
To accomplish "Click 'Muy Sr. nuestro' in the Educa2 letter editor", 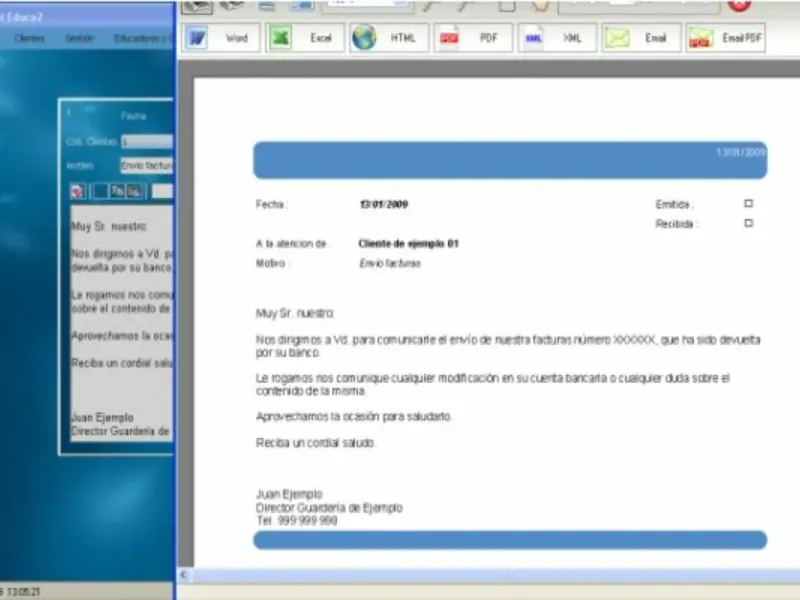I will [x=109, y=227].
